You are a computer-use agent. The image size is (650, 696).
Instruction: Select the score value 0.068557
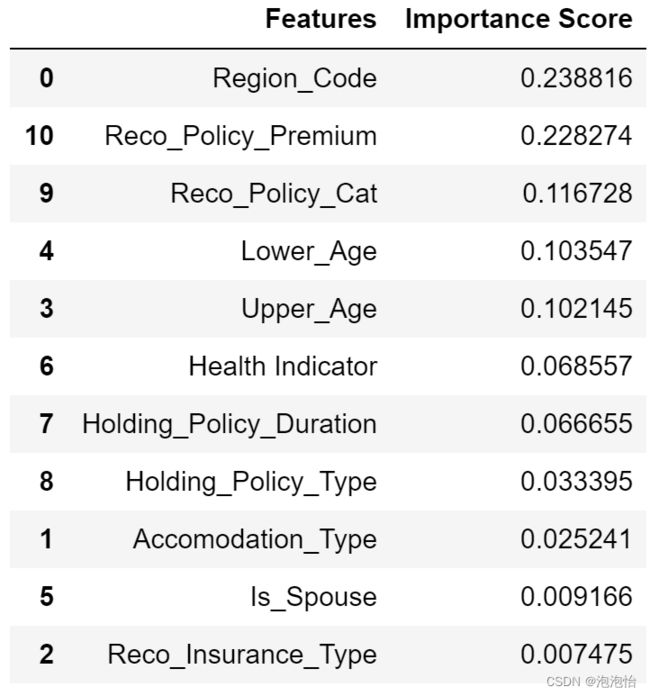(x=576, y=366)
